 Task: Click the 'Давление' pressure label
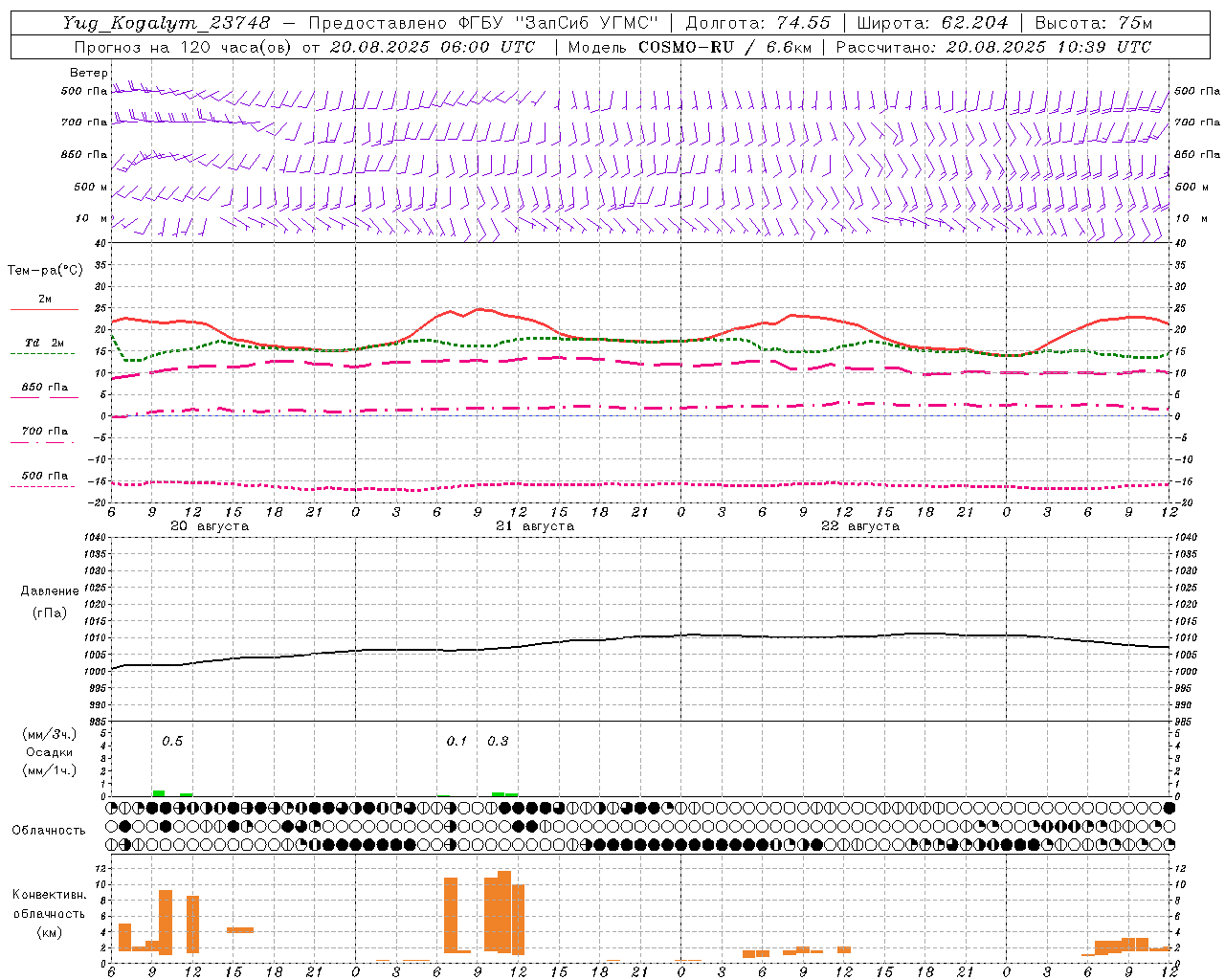click(x=50, y=591)
